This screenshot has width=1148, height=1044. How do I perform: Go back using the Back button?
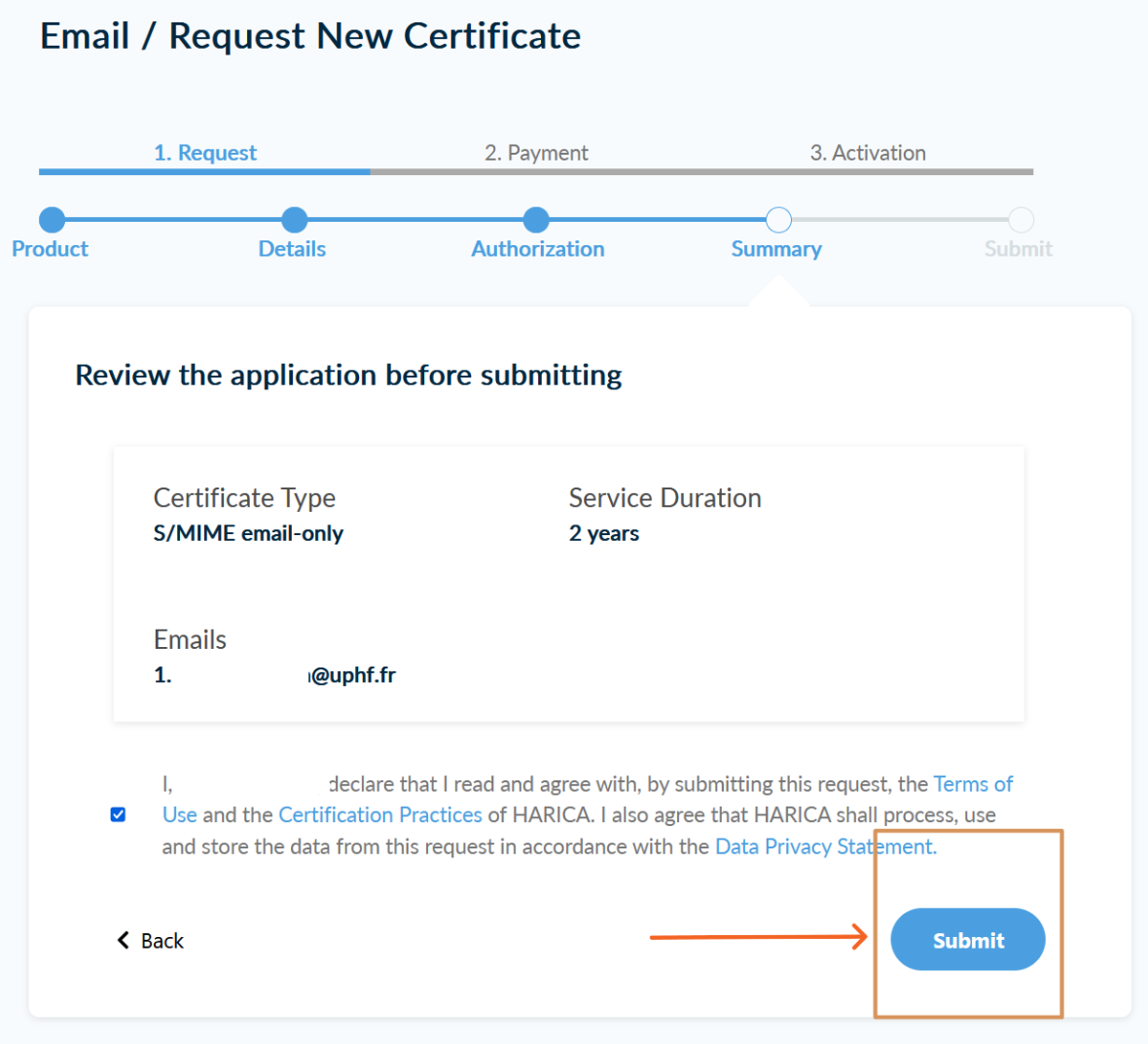[x=151, y=941]
